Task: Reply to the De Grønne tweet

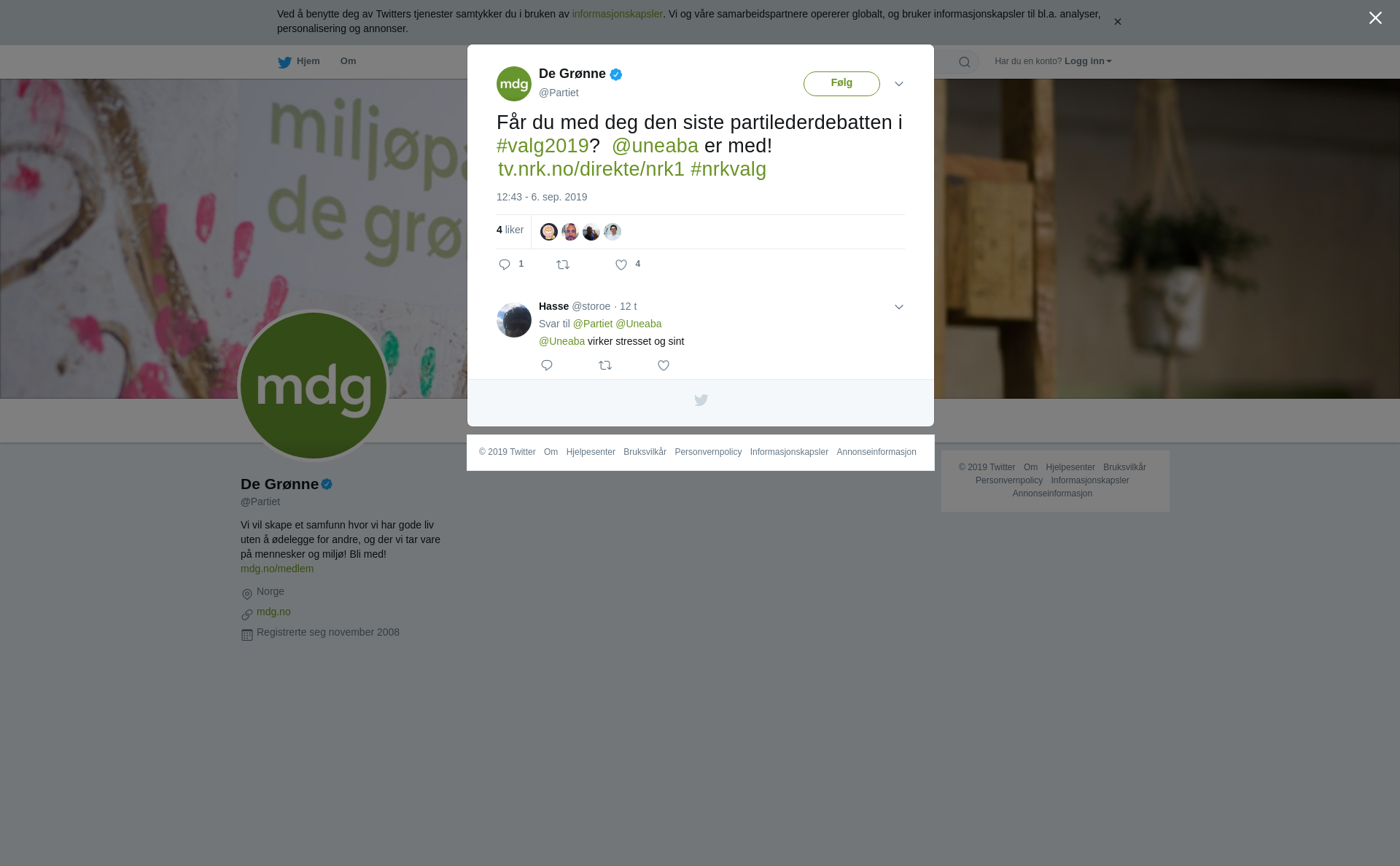Action: (x=505, y=265)
